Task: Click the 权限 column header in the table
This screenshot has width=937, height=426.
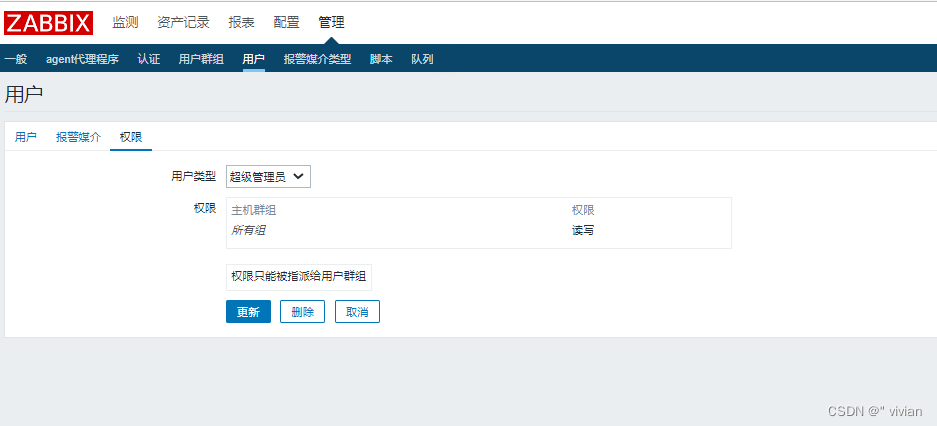Action: 583,210
